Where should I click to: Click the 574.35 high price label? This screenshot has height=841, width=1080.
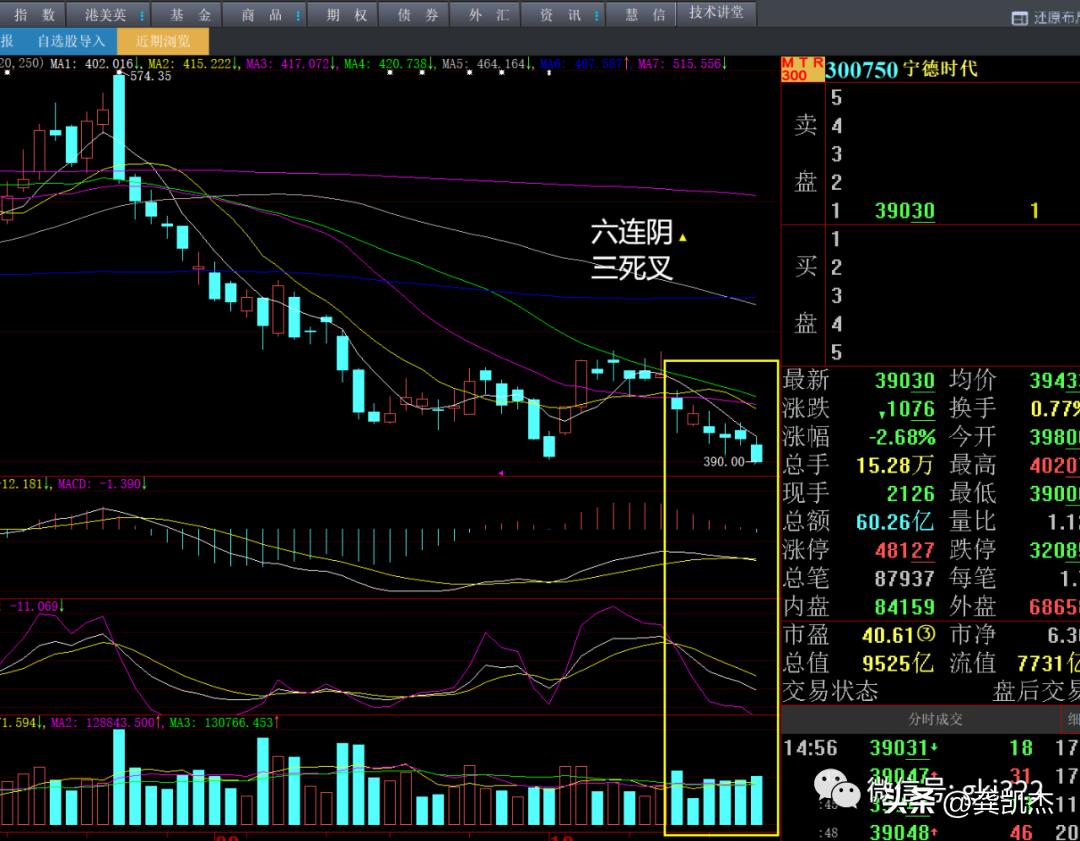(150, 76)
